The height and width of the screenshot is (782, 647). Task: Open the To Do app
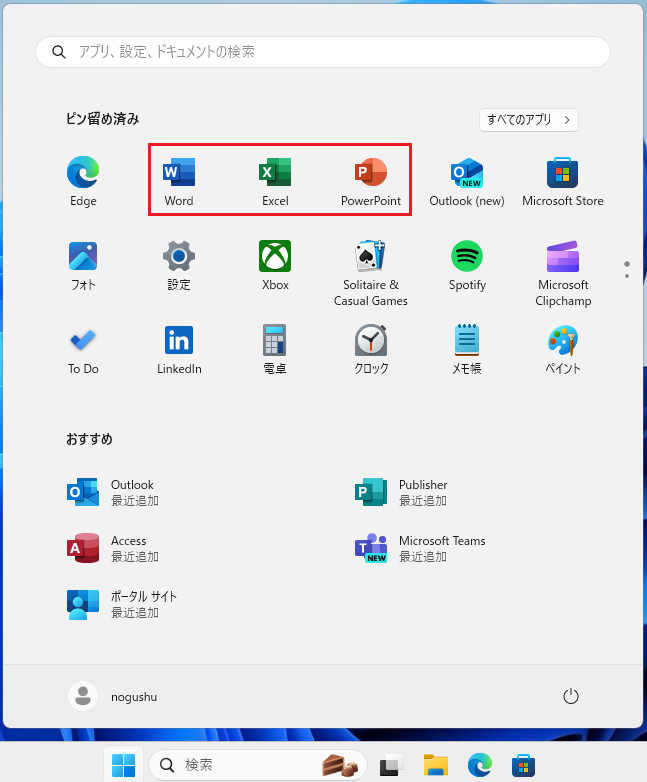pyautogui.click(x=83, y=350)
